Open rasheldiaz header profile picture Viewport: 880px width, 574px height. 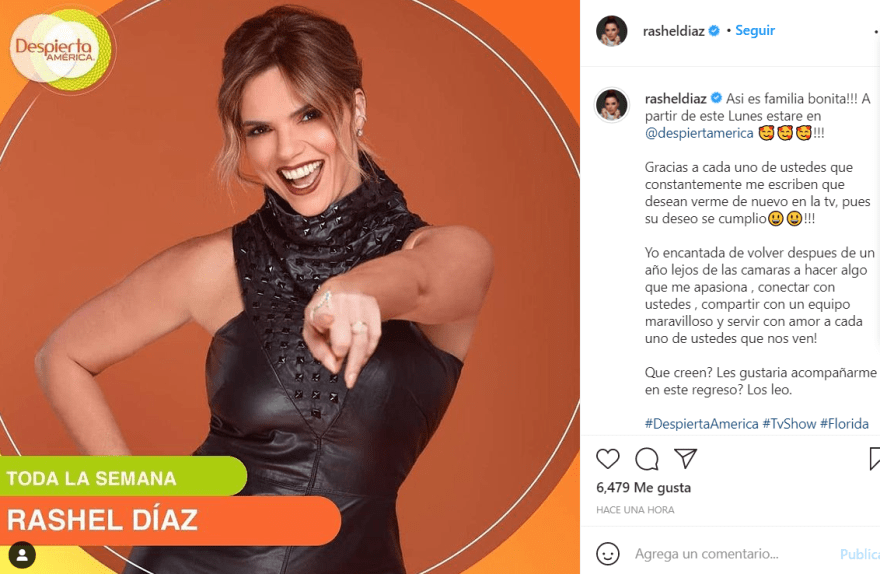(612, 31)
